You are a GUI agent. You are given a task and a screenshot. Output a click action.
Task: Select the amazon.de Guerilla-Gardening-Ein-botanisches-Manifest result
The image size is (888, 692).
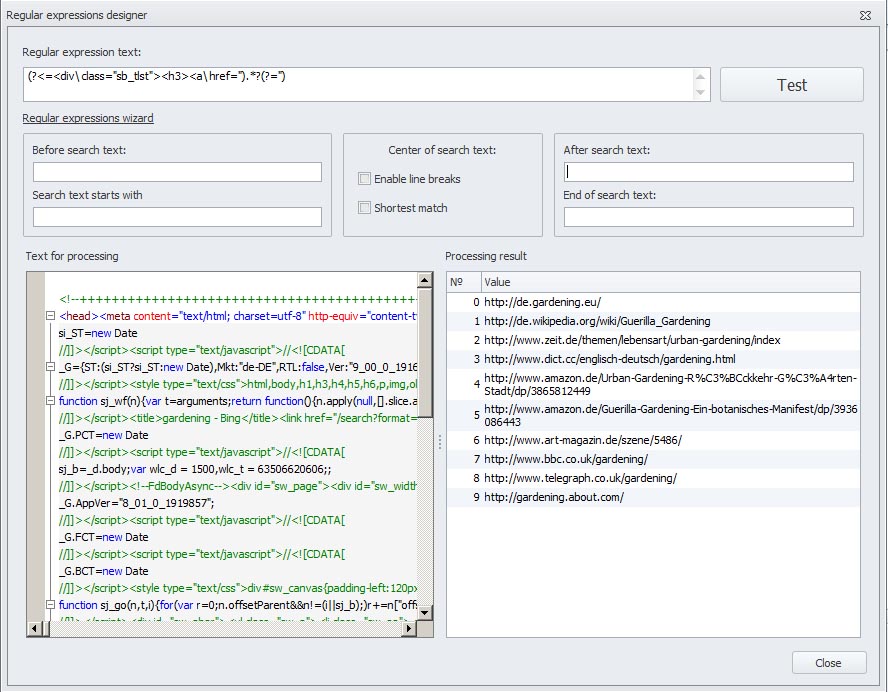pos(654,416)
